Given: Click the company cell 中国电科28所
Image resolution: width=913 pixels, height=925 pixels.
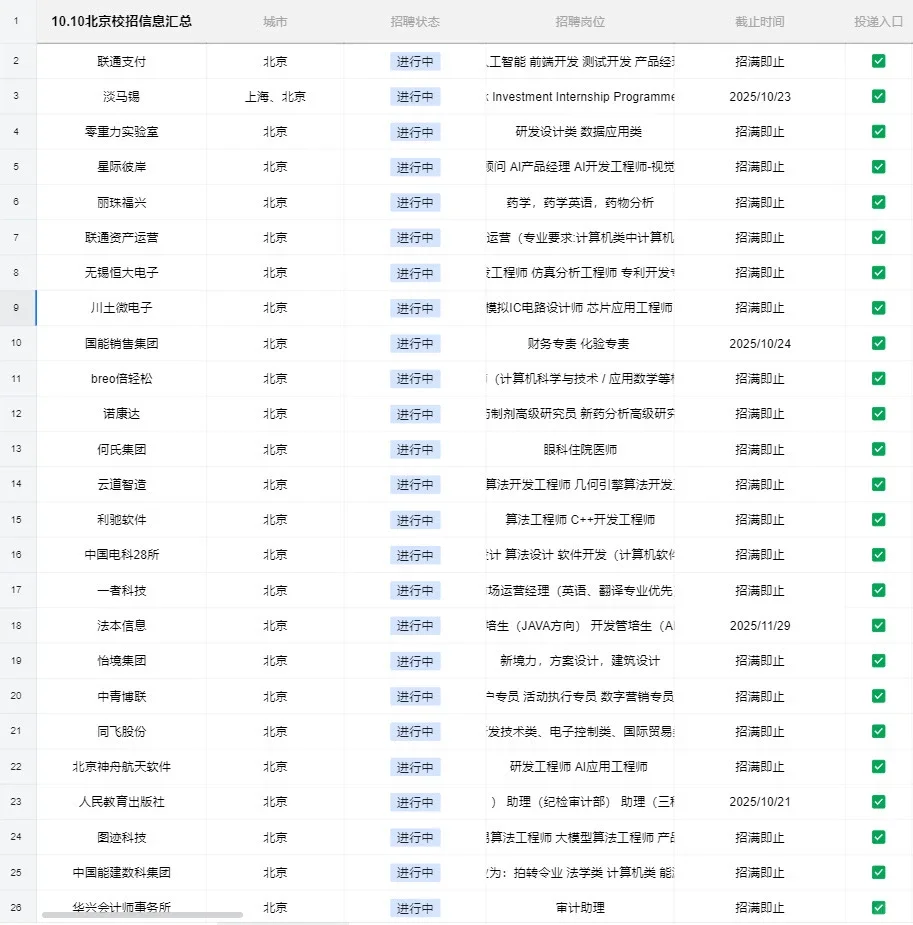Looking at the screenshot, I should (121, 555).
